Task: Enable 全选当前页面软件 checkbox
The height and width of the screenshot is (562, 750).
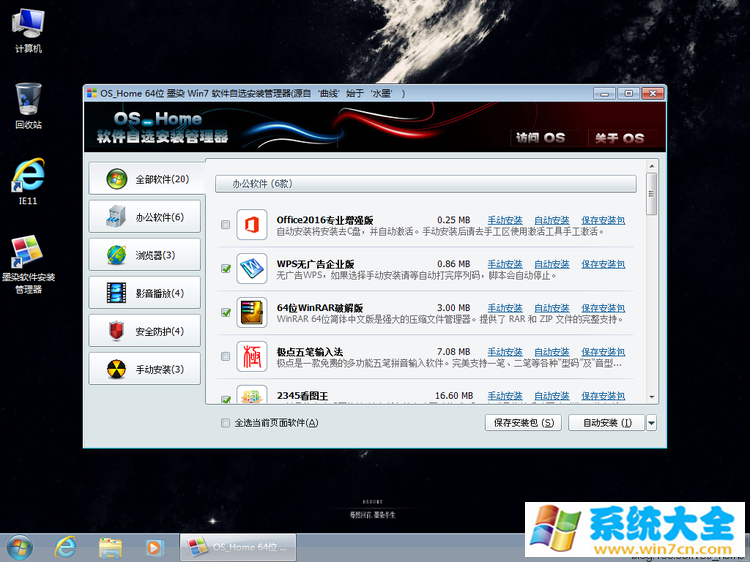Action: pos(225,423)
